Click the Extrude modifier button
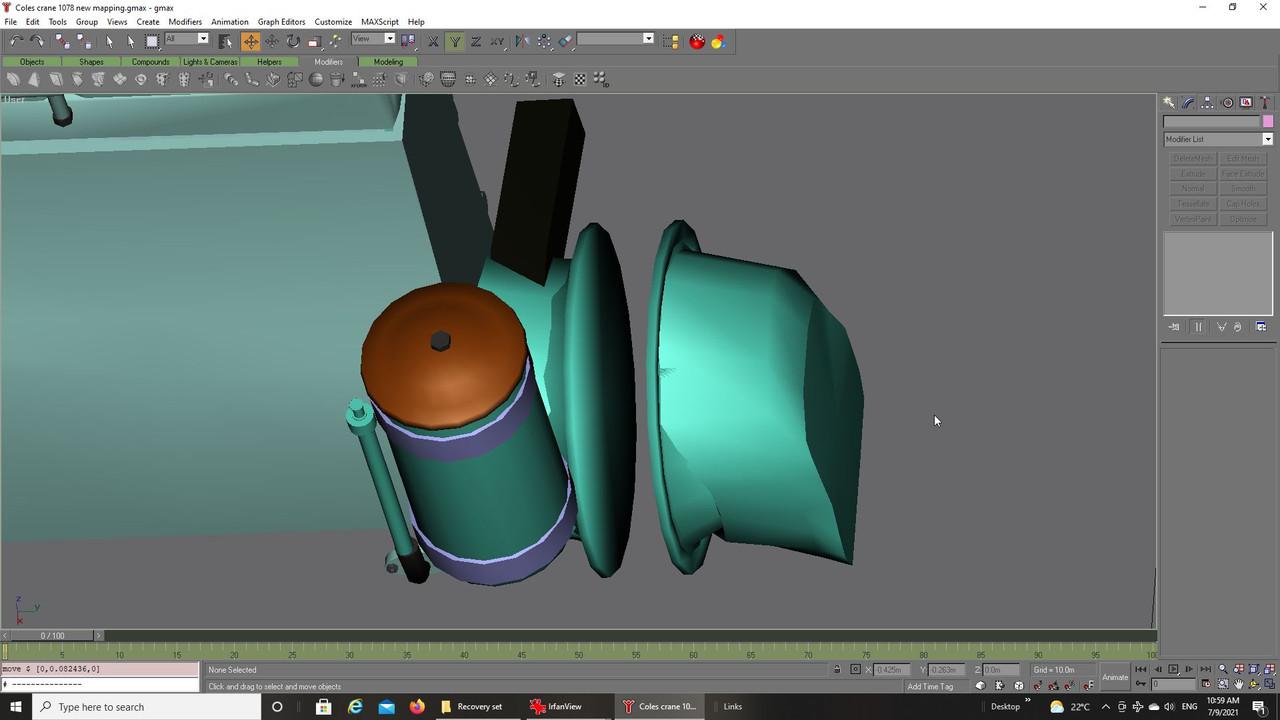 pos(1193,173)
